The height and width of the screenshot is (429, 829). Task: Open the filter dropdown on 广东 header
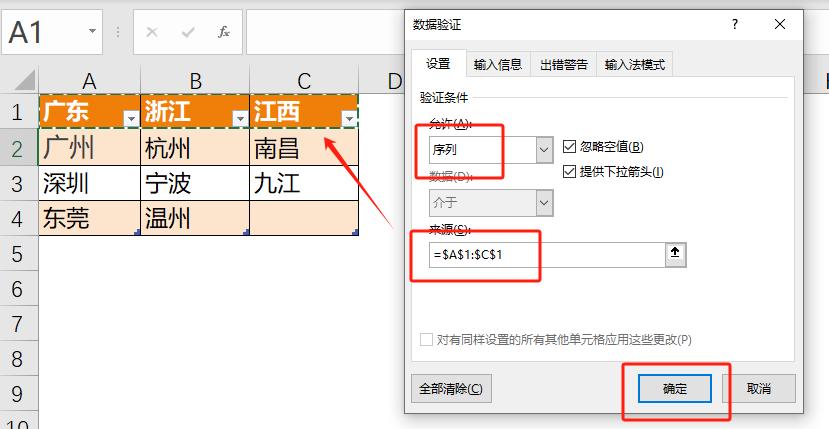[131, 119]
